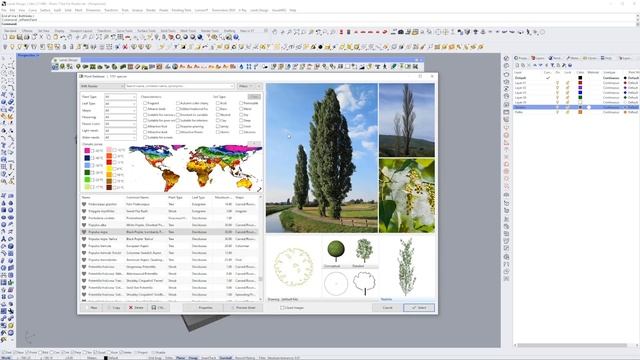Open the Shape filter dropdown
This screenshot has width=640, height=360.
point(120,110)
